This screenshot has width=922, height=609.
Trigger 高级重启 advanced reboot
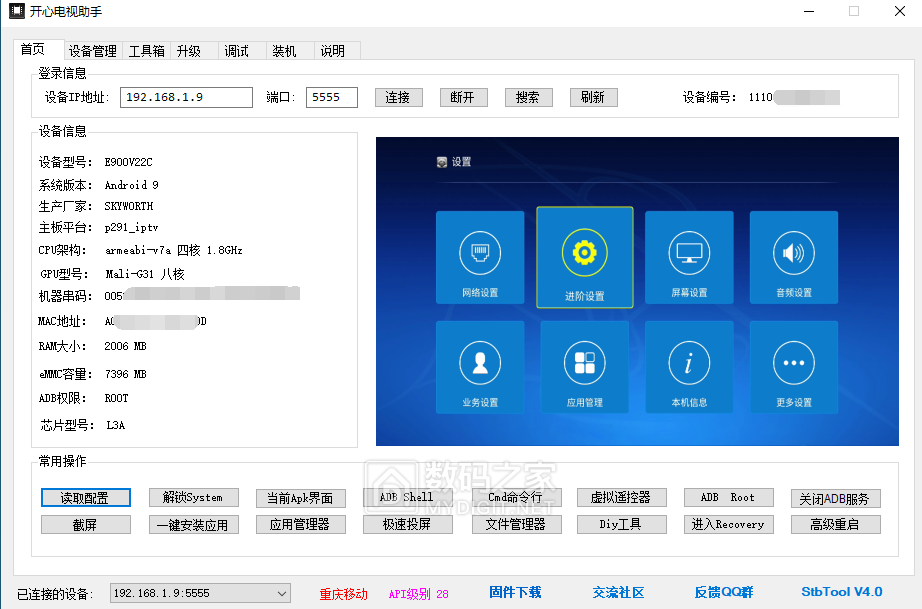pyautogui.click(x=835, y=524)
